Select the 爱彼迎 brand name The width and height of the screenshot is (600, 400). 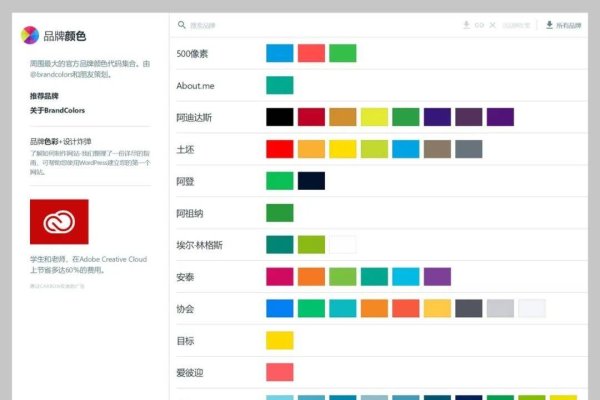point(190,372)
